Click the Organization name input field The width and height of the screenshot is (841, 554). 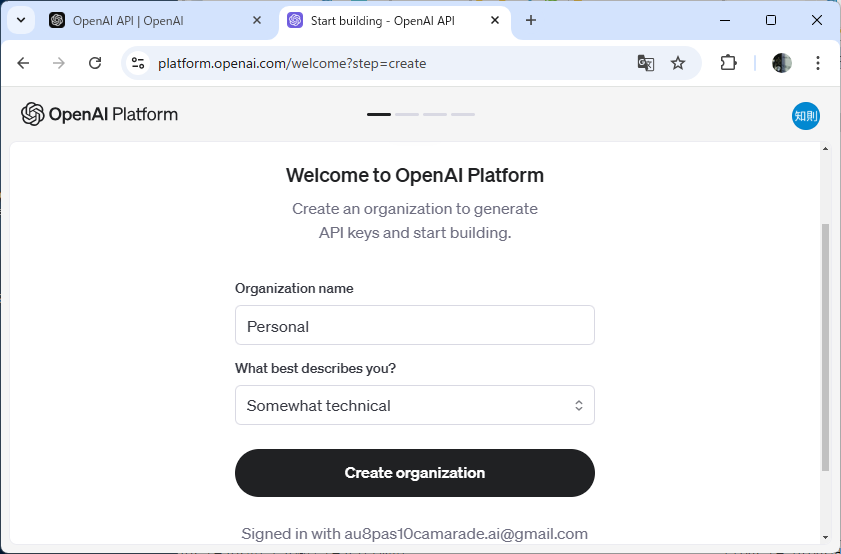click(x=415, y=325)
